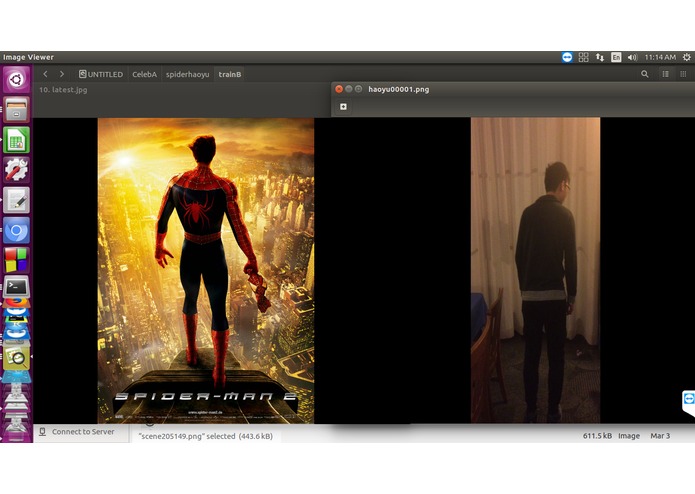Click the '10. latest.jpg' title text

pos(63,89)
